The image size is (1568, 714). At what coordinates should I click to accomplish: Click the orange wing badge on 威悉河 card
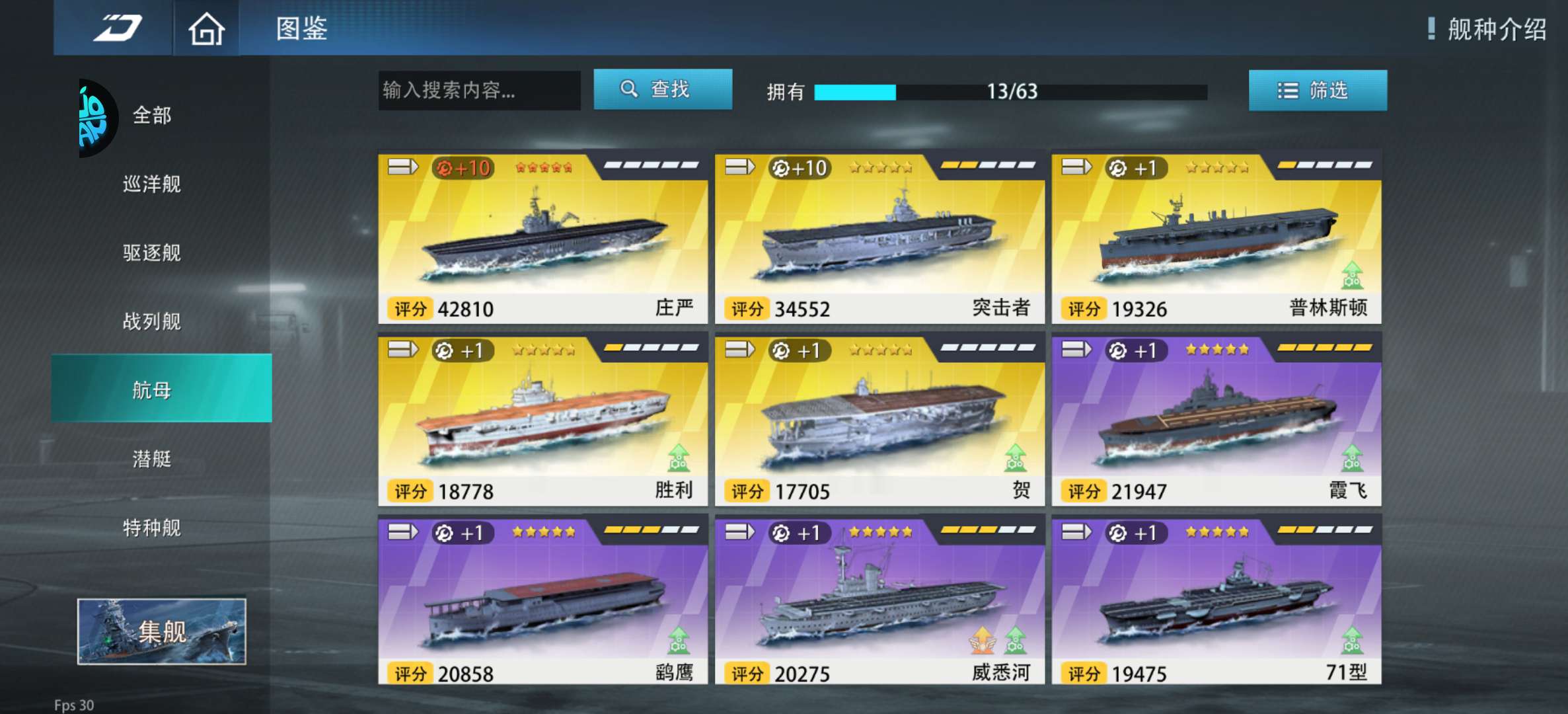tap(983, 640)
